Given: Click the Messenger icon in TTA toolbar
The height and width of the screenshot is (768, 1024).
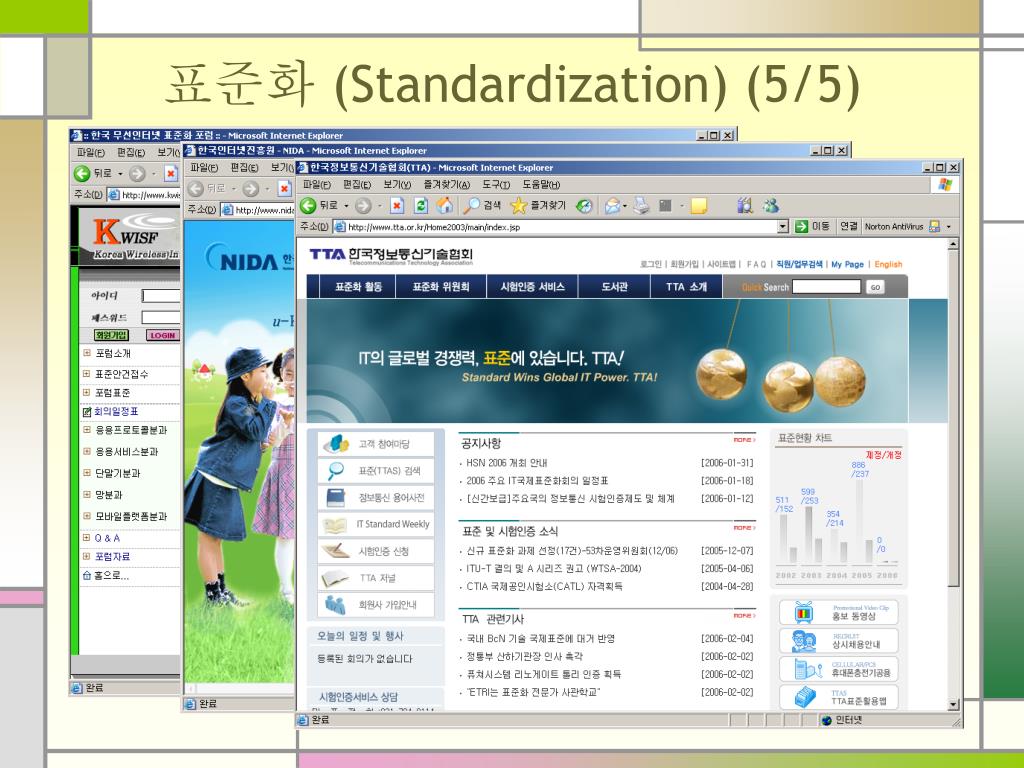Looking at the screenshot, I should click(771, 206).
